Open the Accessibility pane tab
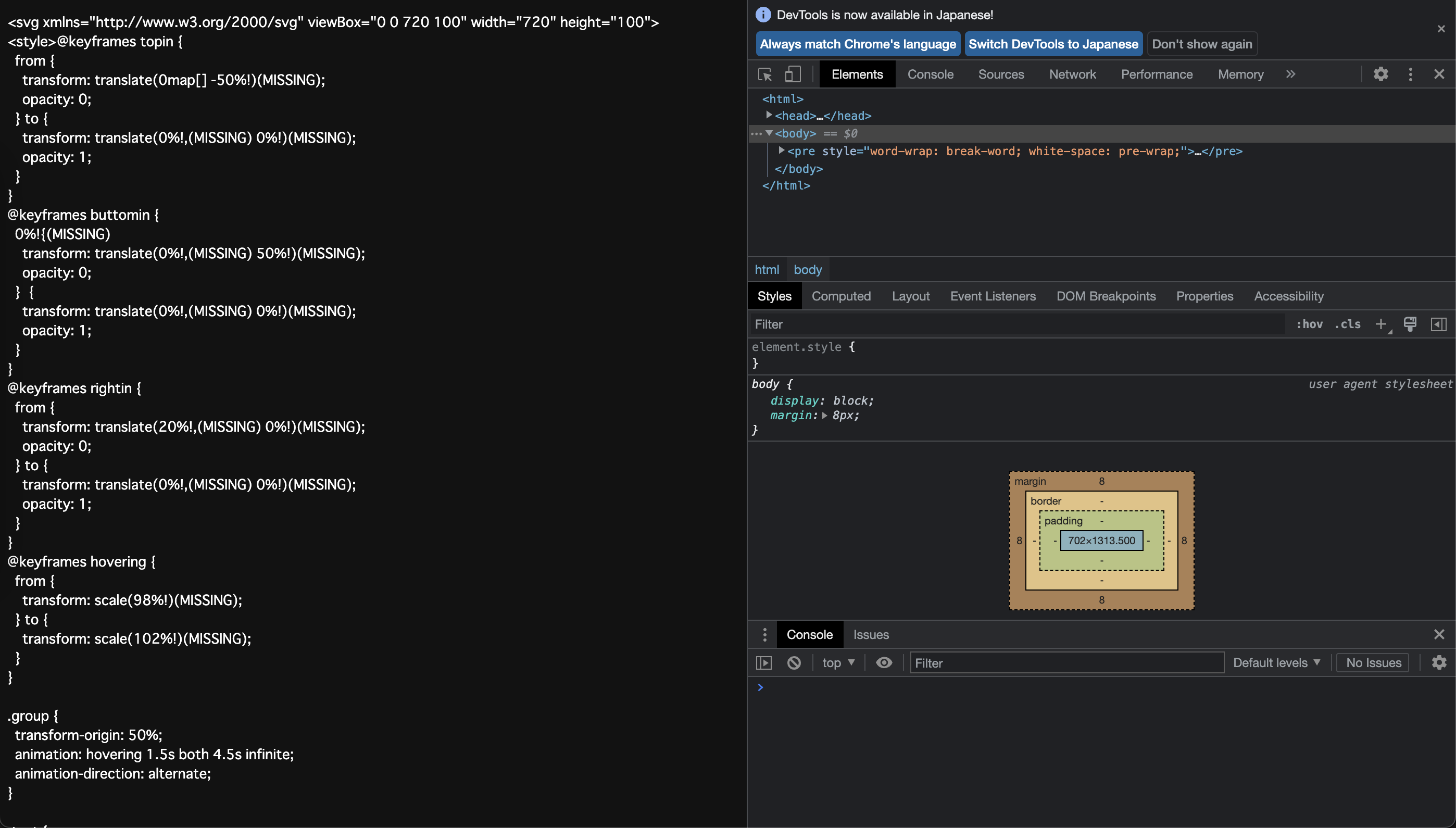 (1289, 296)
